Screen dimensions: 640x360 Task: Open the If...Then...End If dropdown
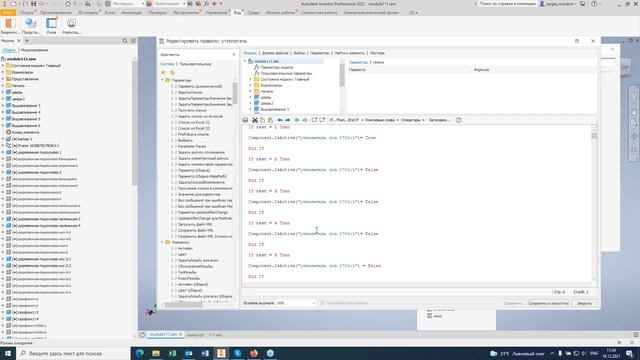[x=346, y=120]
